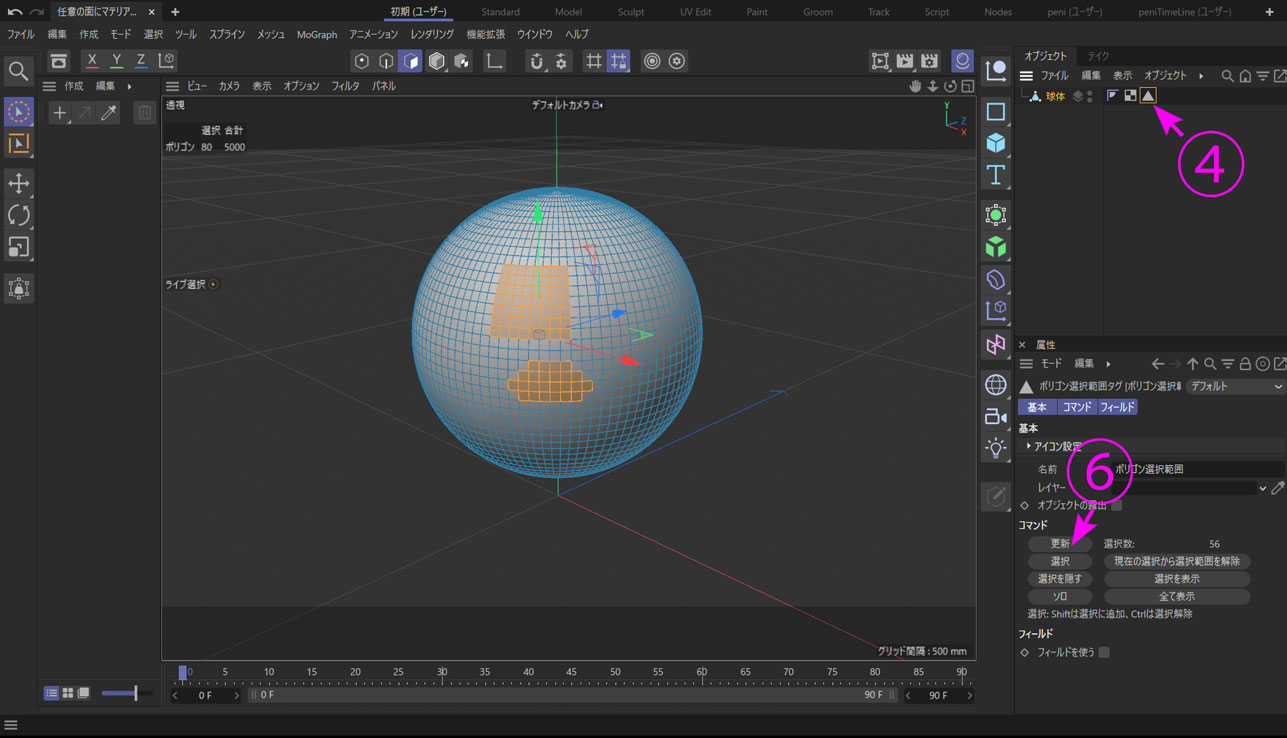
Task: Check the オブジェクトの露出 checkbox
Action: pos(1117,505)
